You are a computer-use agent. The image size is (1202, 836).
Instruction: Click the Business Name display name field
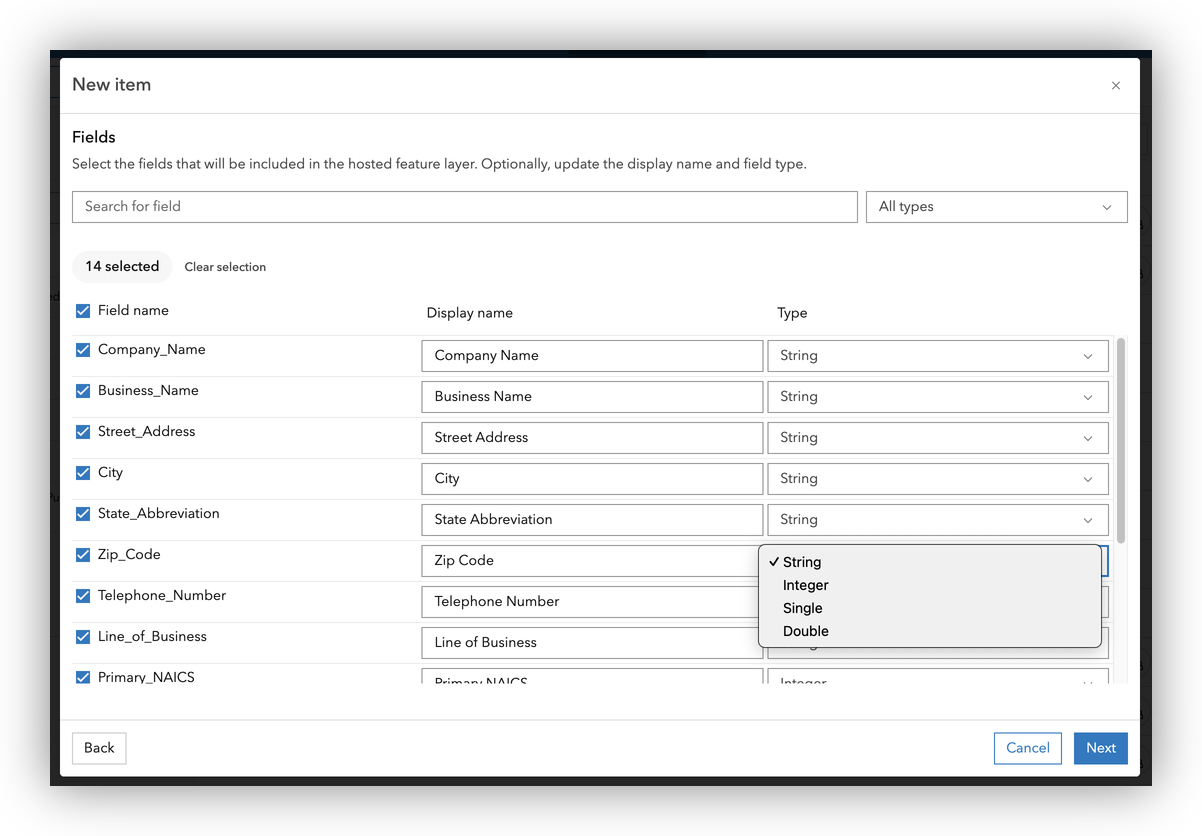pyautogui.click(x=591, y=397)
